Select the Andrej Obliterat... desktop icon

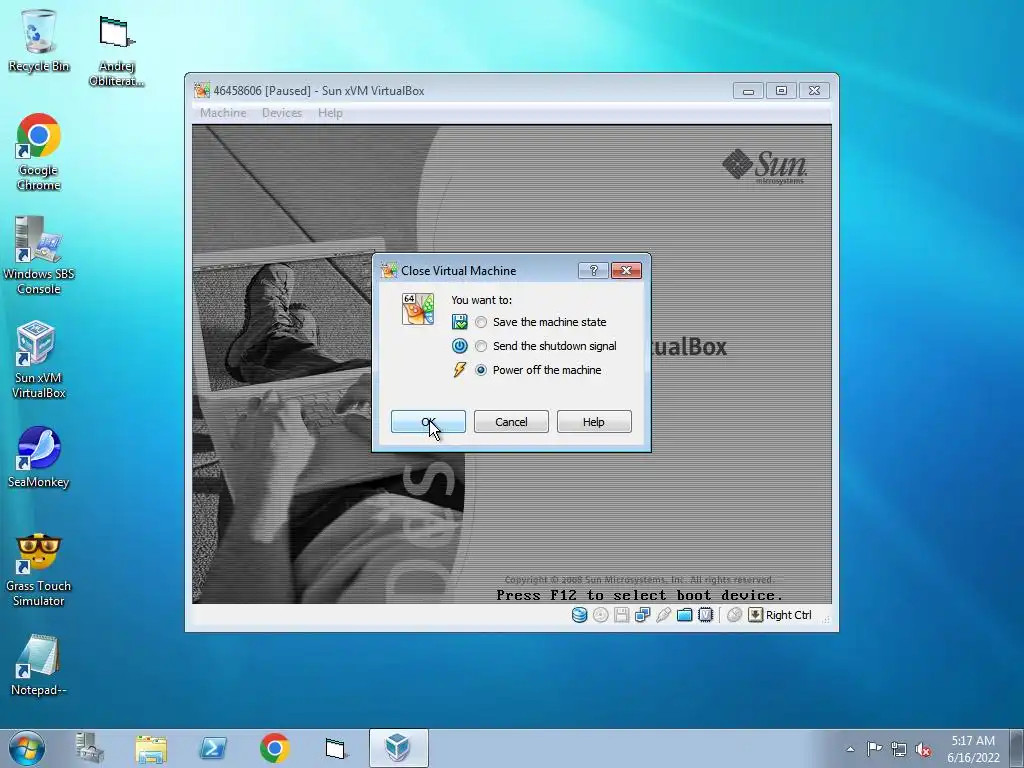click(x=116, y=51)
